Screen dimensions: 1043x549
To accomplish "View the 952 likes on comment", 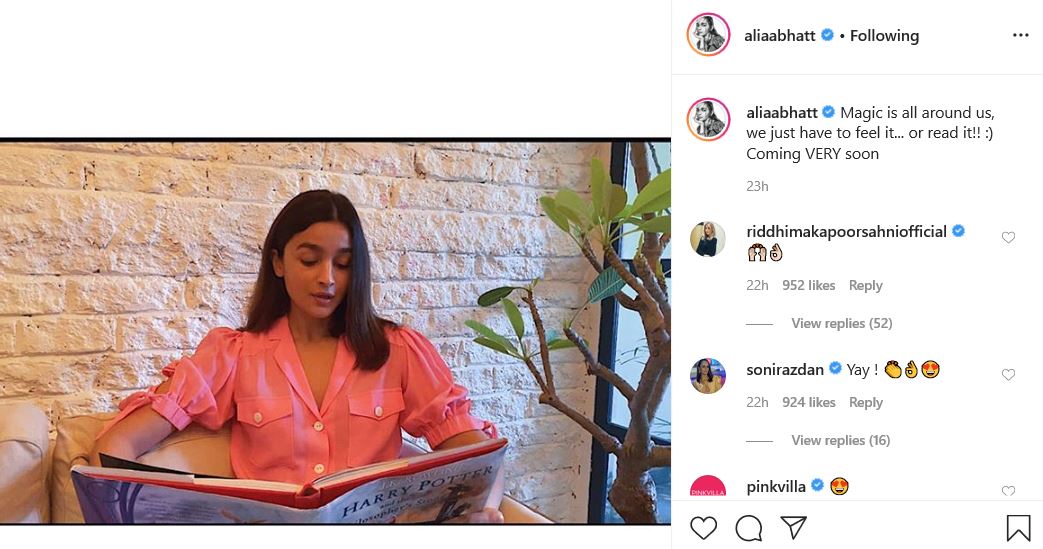I will pos(808,285).
